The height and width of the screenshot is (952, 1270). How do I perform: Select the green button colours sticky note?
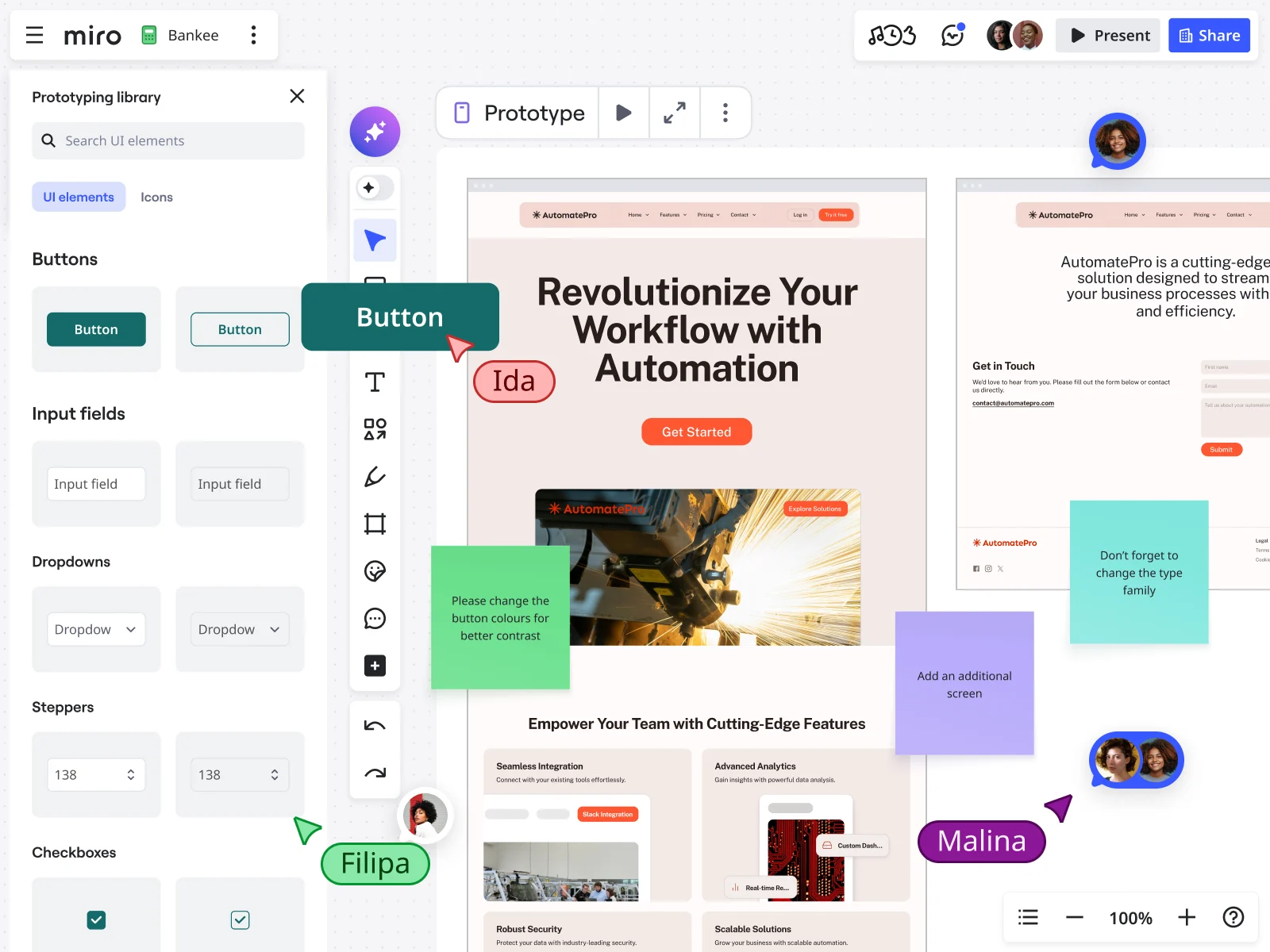(x=501, y=617)
